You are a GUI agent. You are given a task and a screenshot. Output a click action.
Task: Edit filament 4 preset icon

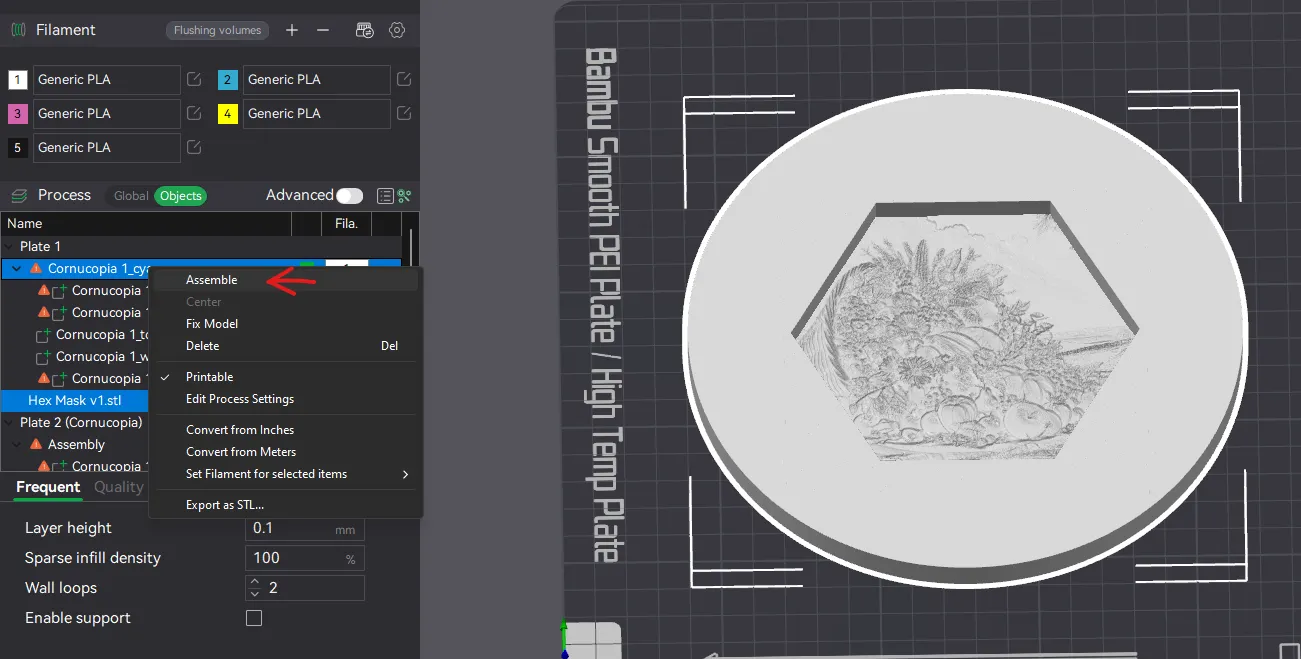[x=404, y=113]
